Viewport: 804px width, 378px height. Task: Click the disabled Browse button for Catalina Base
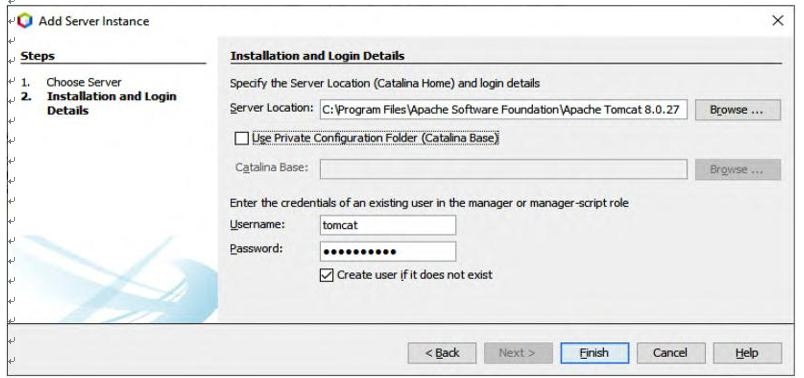tap(737, 169)
